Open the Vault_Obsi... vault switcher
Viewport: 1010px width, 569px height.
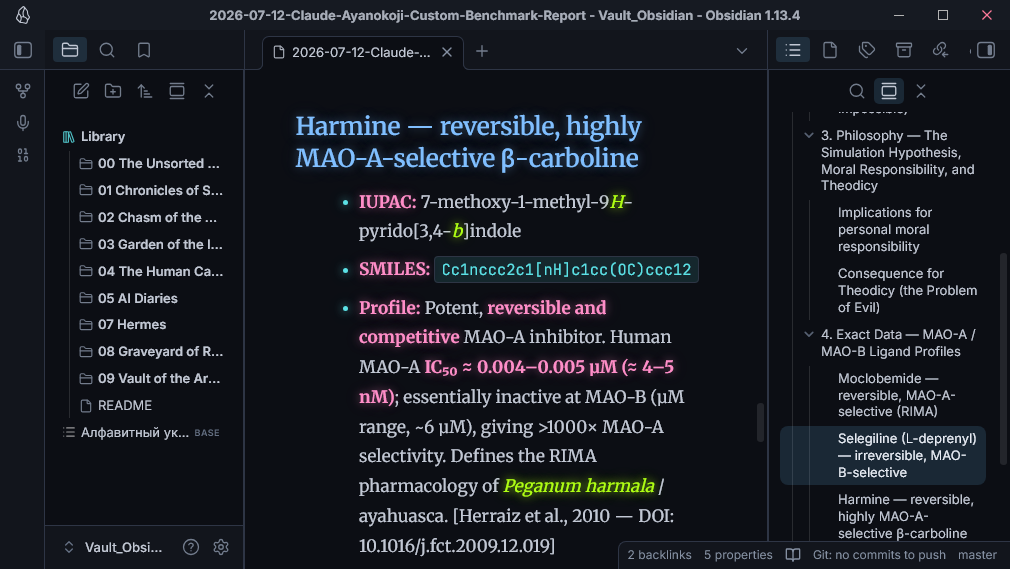click(113, 547)
